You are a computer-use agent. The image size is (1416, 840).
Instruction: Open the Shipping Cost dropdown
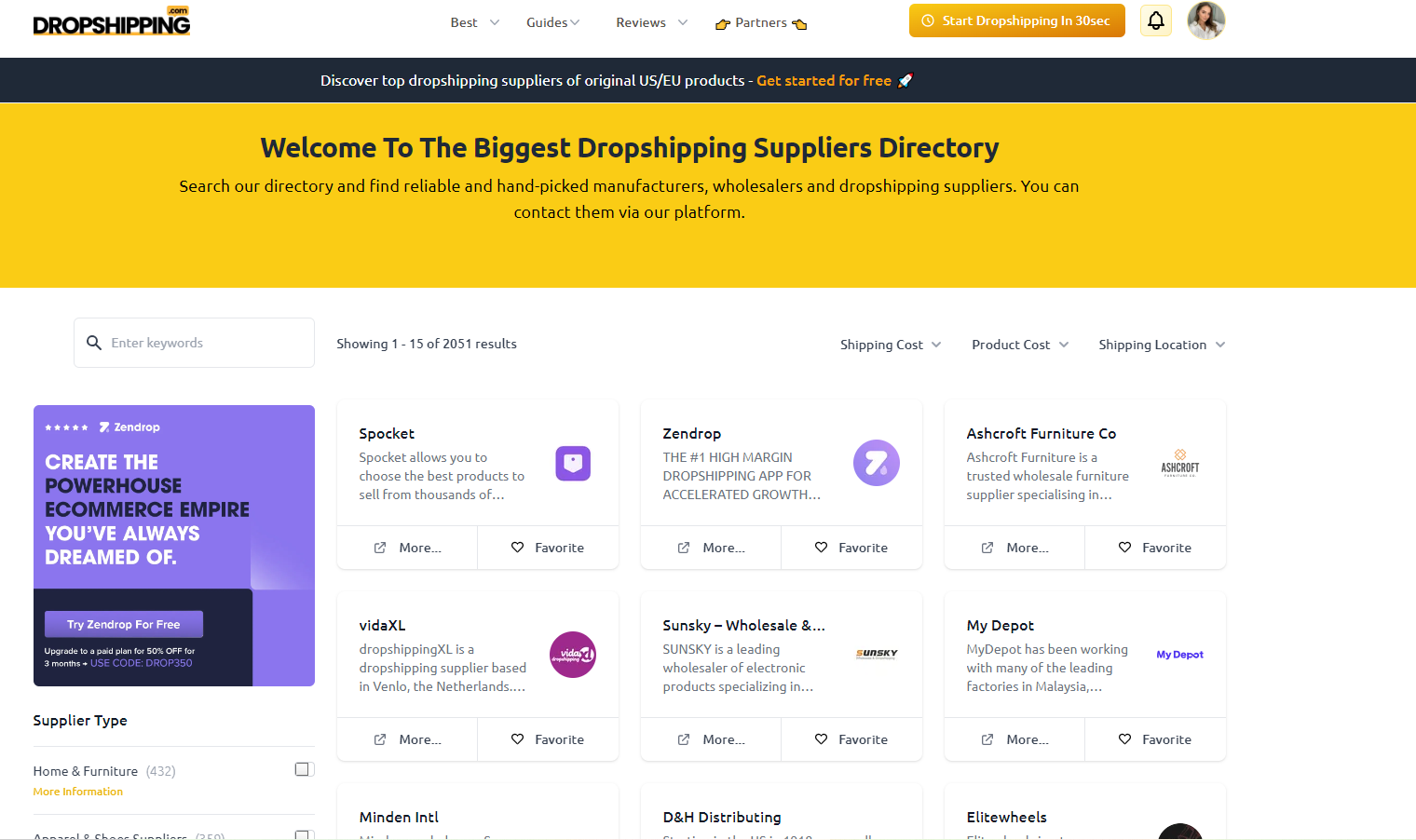[x=891, y=345]
